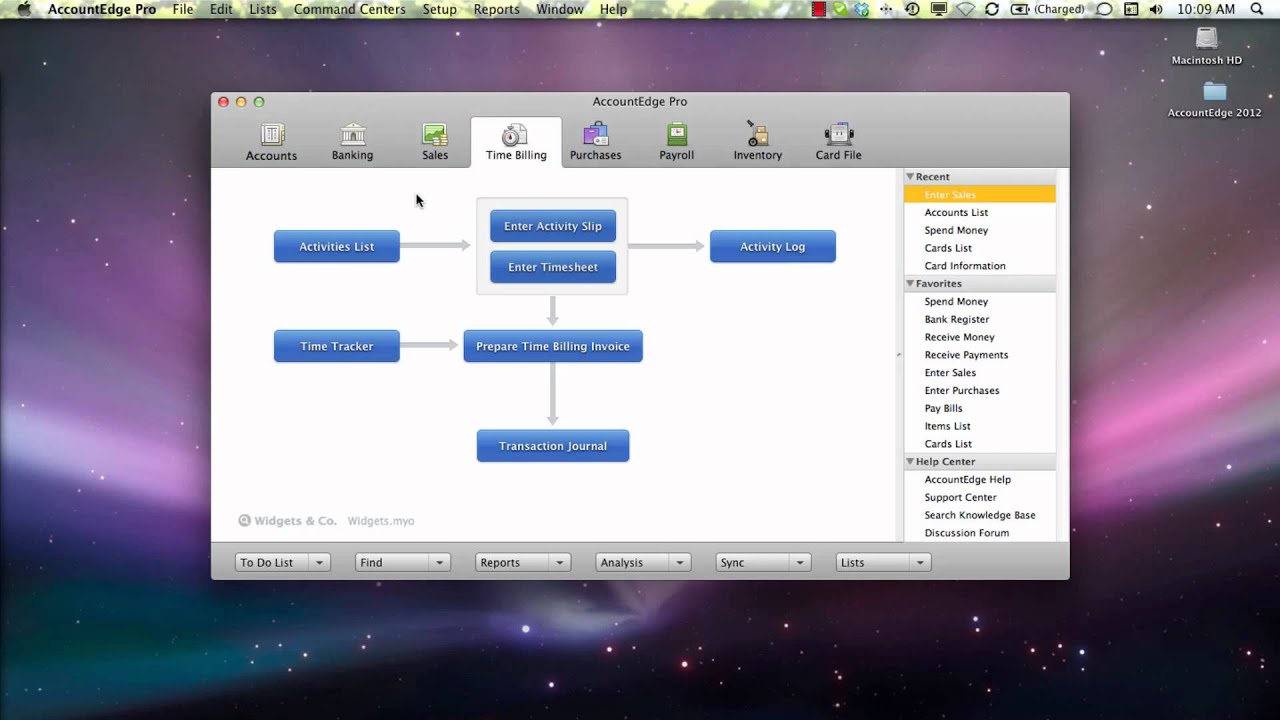Click the battery Charged status icon
1280x720 pixels.
coord(1048,9)
